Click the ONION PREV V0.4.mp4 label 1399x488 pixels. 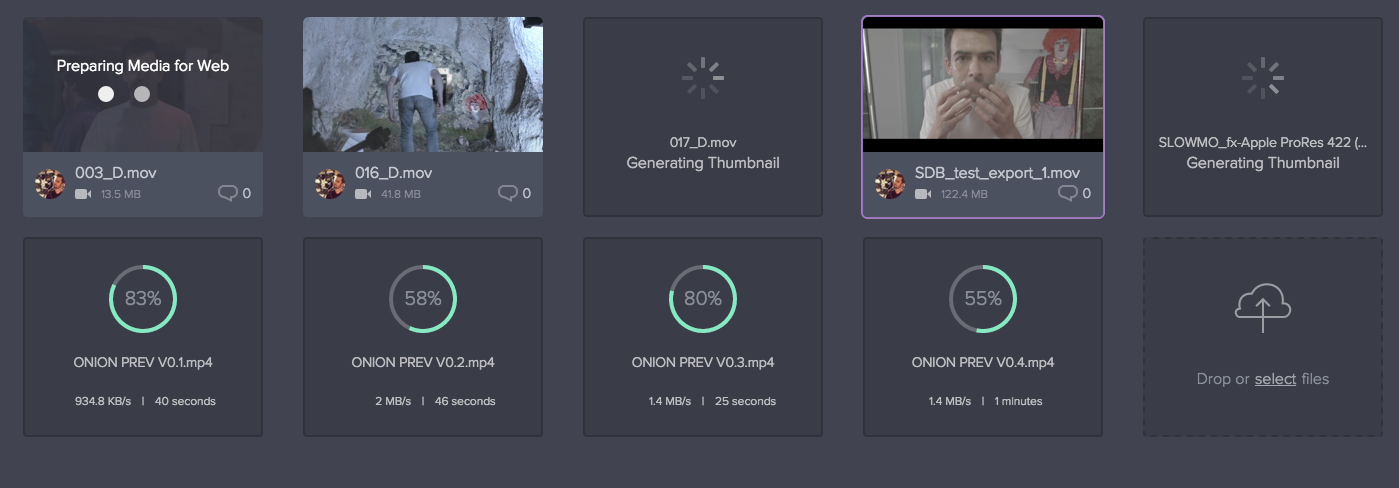click(x=983, y=363)
